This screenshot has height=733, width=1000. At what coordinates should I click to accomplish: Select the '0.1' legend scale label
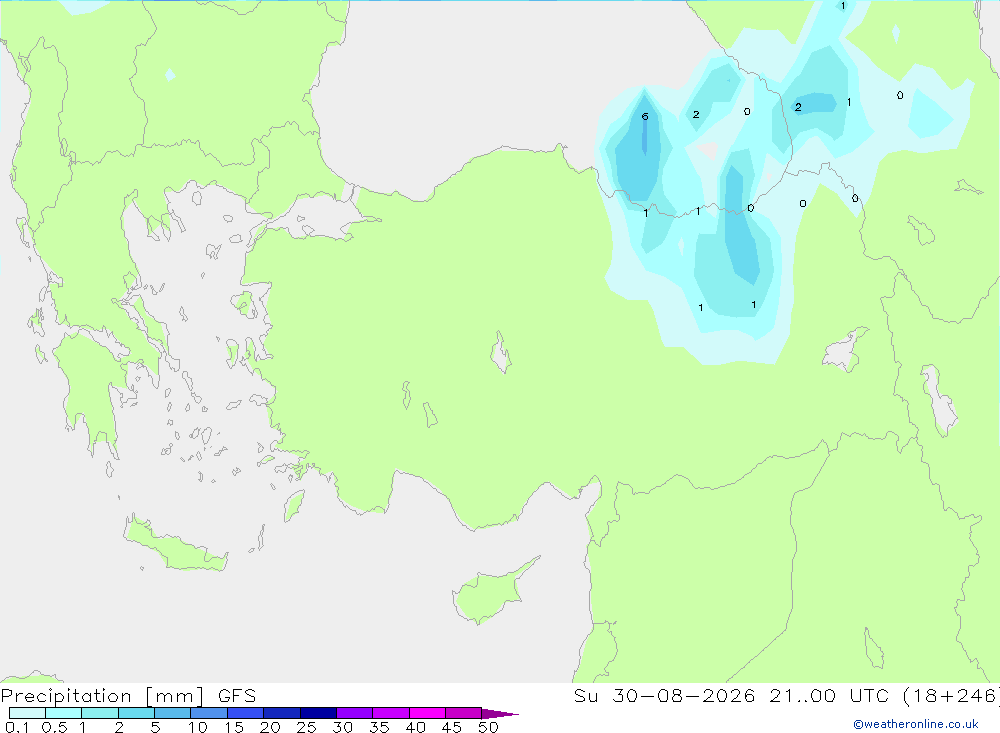pos(17,727)
